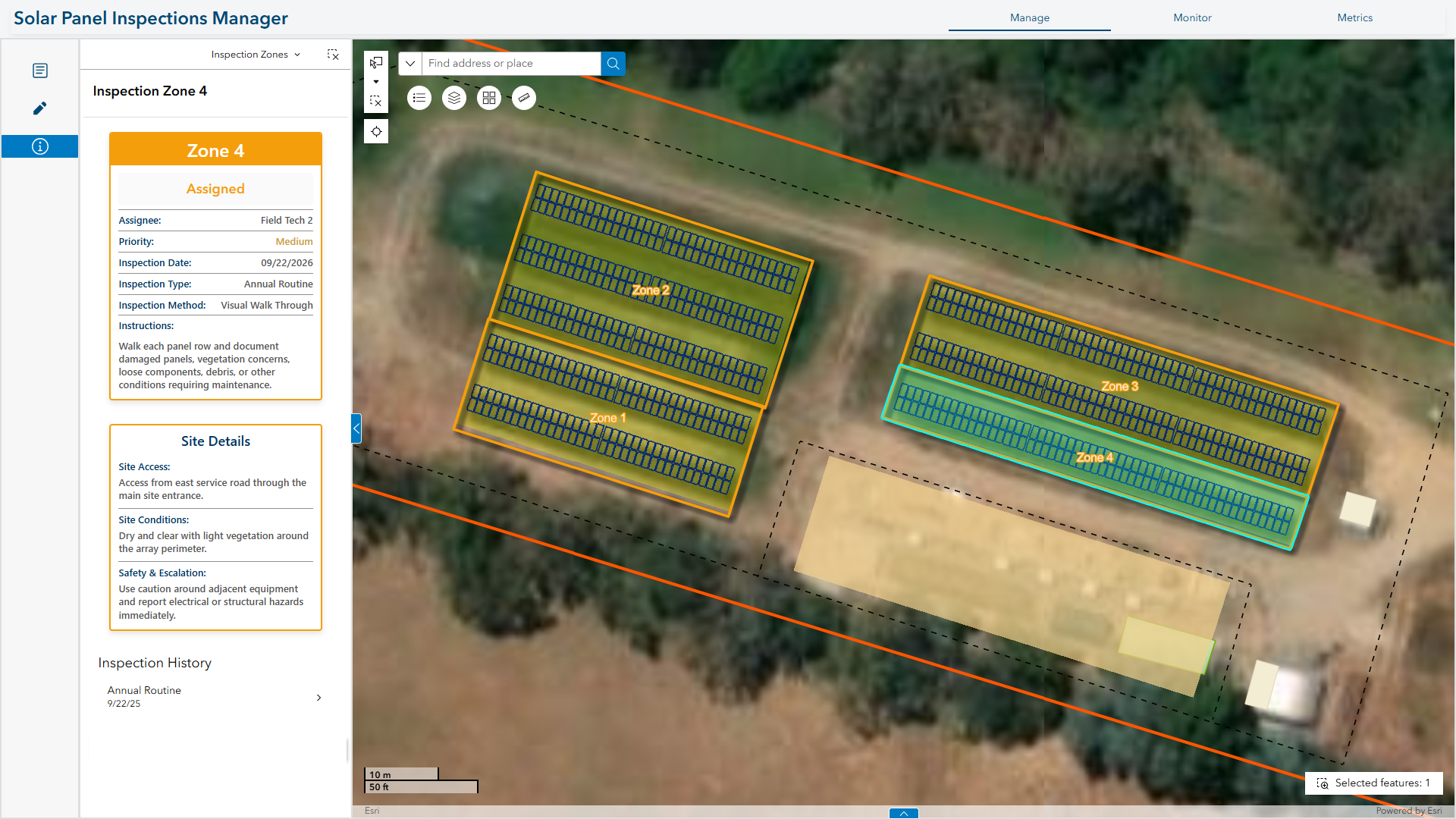This screenshot has height=819, width=1456.
Task: Select the Zone 1 label on map
Action: 608,418
